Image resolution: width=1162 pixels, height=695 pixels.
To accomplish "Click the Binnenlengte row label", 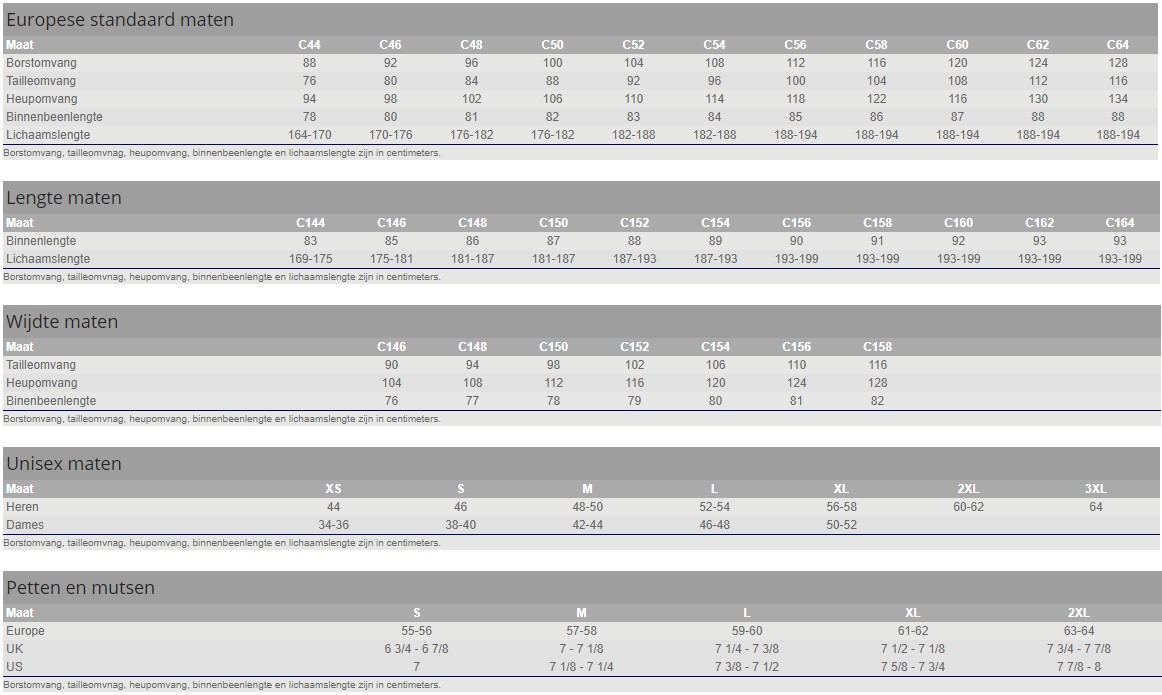I will coord(41,241).
